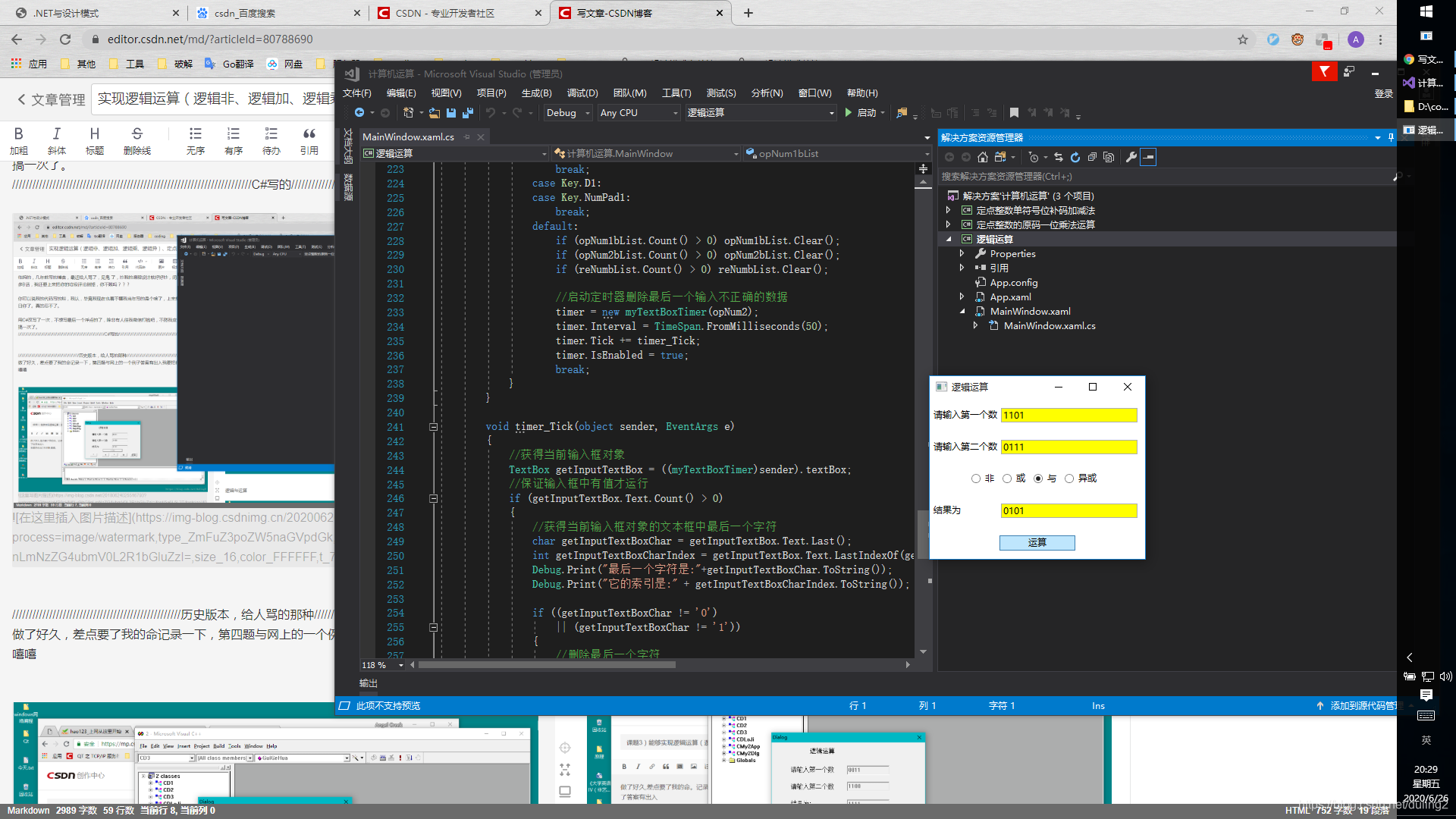This screenshot has height=819, width=1456.
Task: Click the green Start debugging arrow
Action: [x=849, y=113]
